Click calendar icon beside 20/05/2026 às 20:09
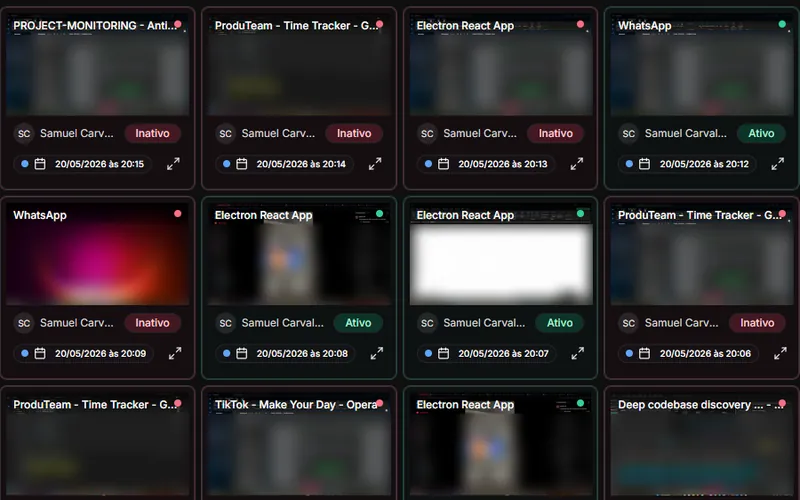The height and width of the screenshot is (500, 800). [x=40, y=353]
